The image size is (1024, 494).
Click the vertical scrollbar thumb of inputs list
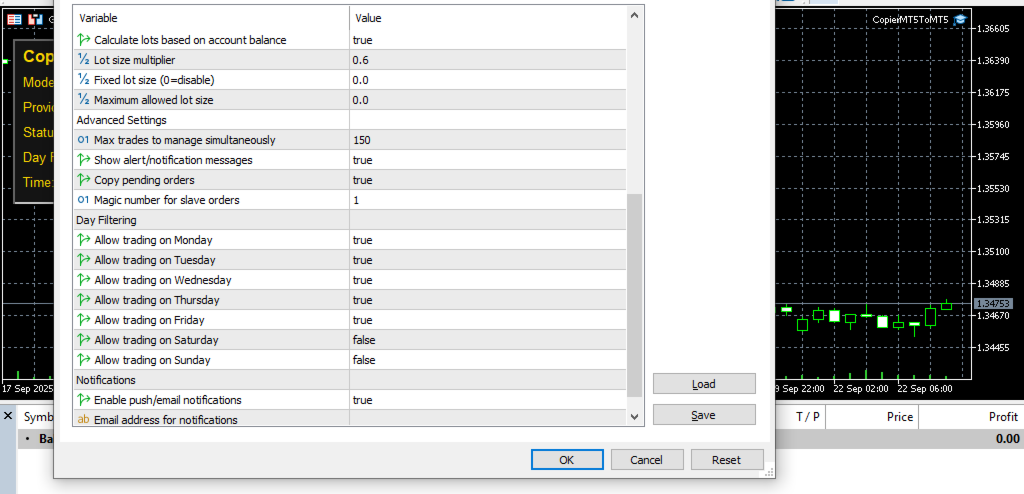coord(634,295)
